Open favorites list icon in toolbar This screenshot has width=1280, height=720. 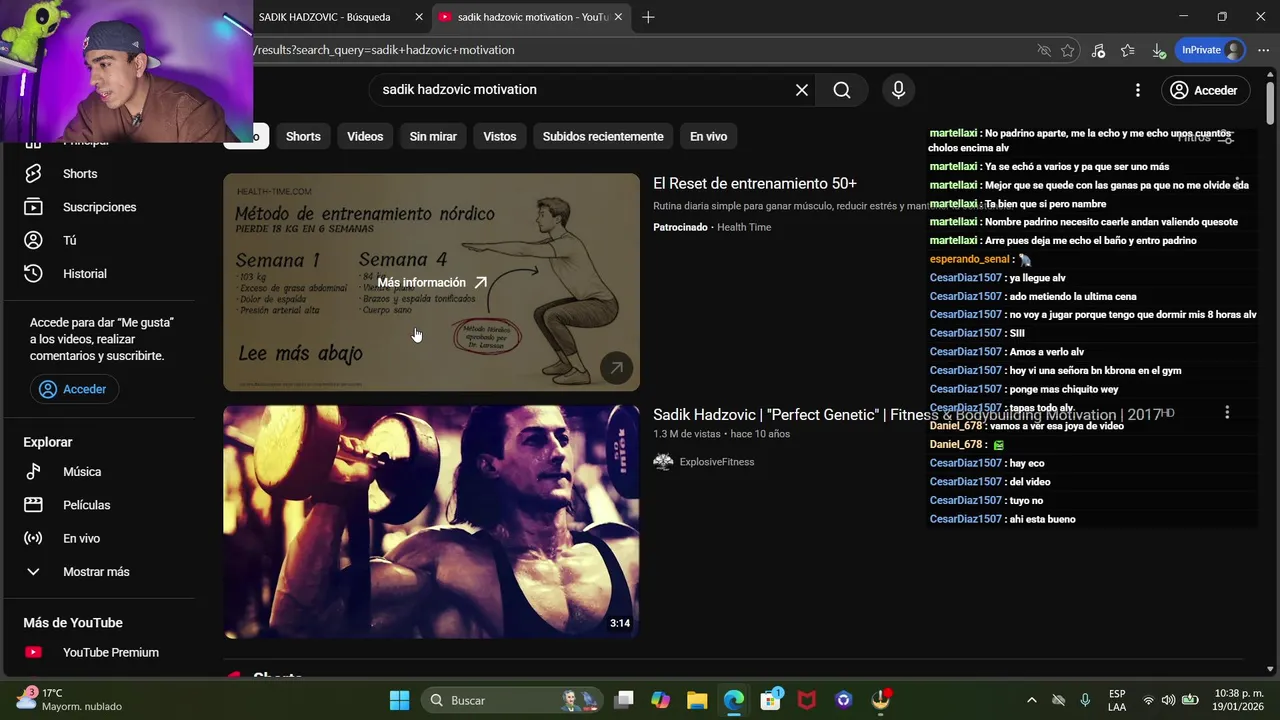click(x=1128, y=50)
